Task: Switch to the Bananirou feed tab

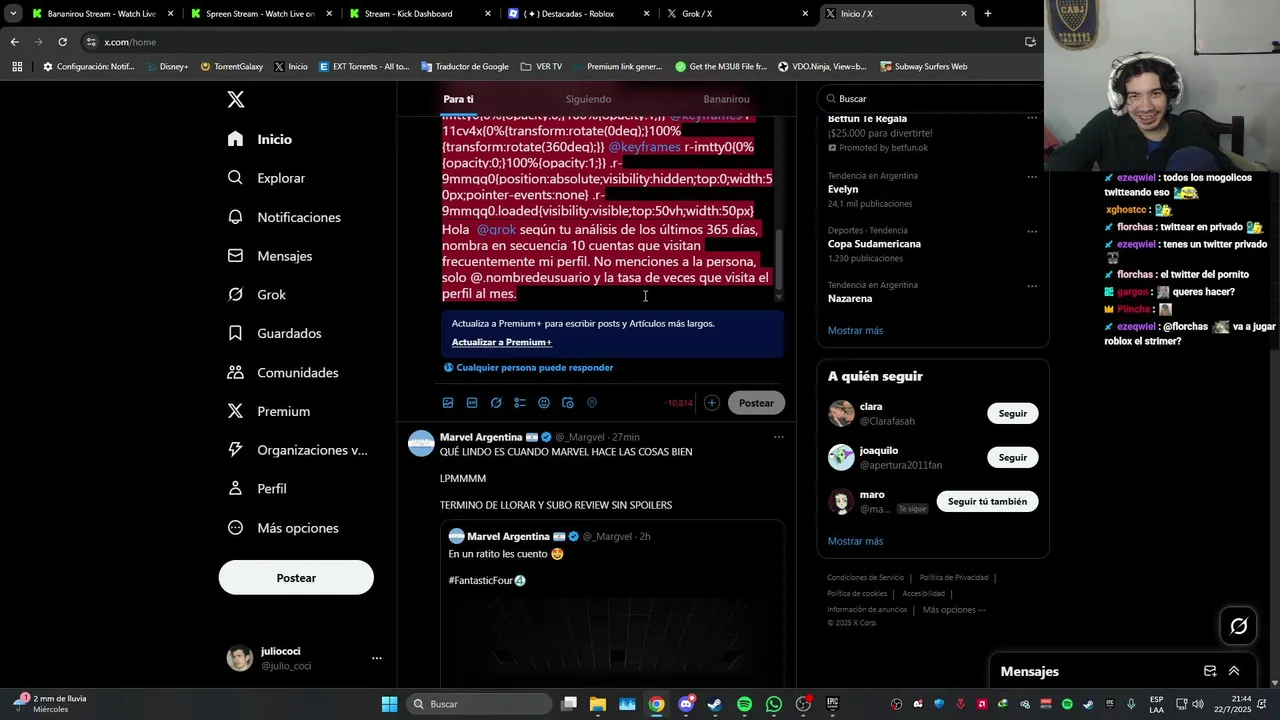Action: point(726,99)
